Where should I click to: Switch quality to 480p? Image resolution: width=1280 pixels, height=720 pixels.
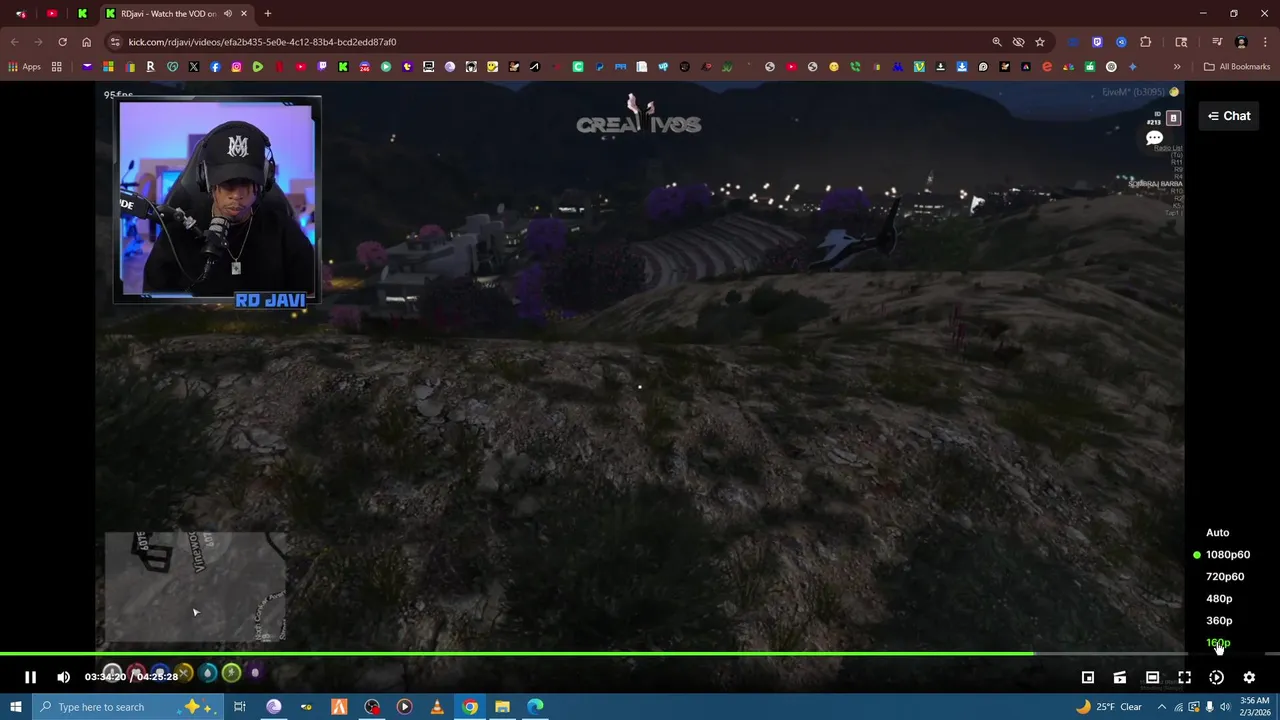coord(1219,599)
